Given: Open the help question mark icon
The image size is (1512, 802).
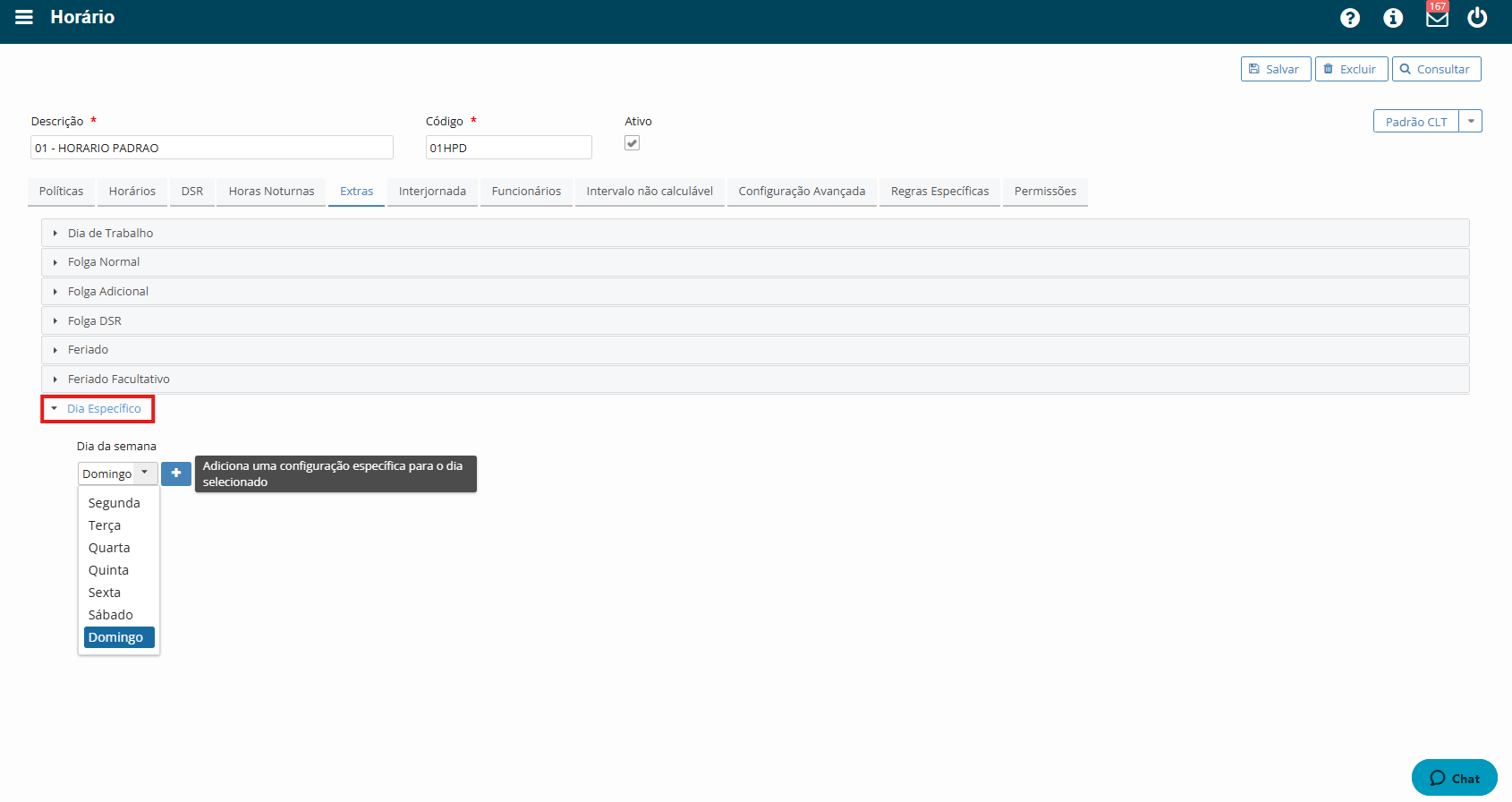Looking at the screenshot, I should [1350, 18].
